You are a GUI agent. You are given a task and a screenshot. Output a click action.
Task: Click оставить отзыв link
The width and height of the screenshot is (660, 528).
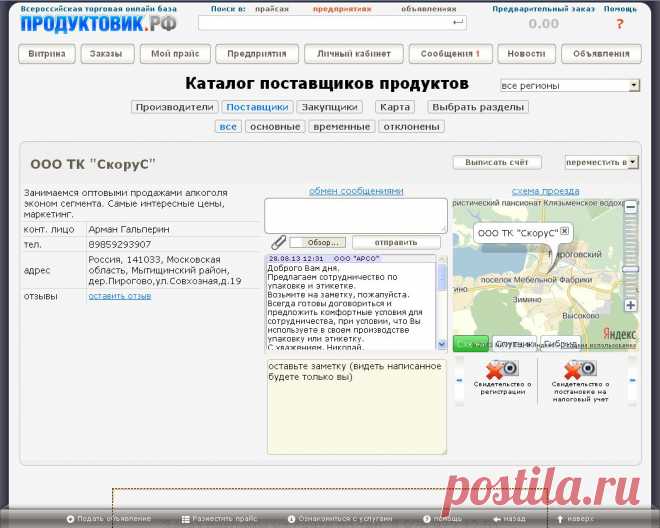tap(120, 296)
